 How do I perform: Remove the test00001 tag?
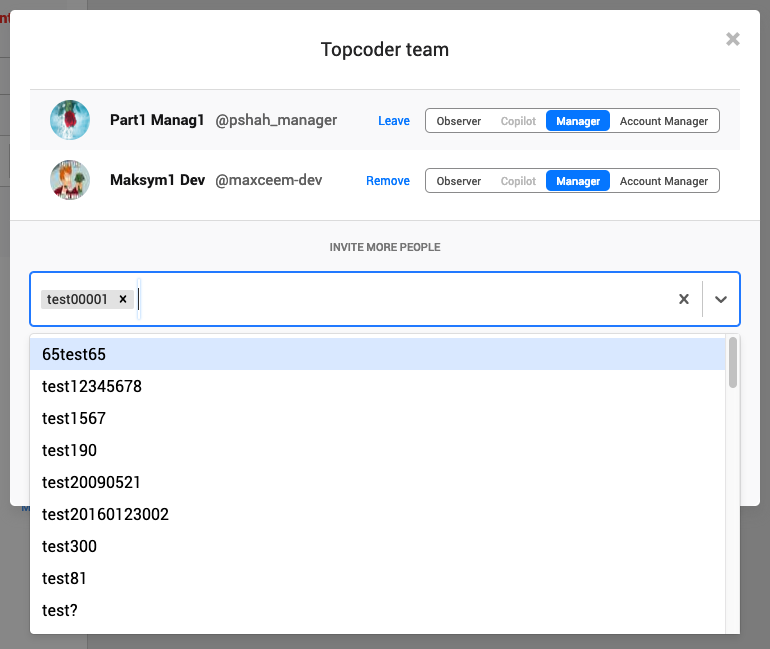[x=123, y=298]
